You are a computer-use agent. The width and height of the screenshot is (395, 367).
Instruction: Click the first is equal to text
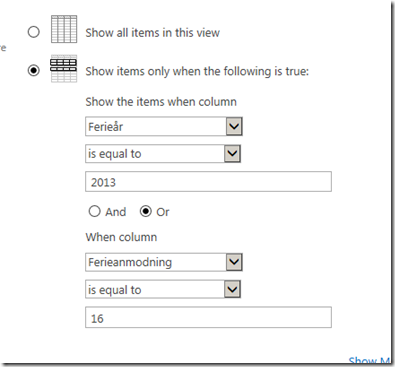coord(115,154)
